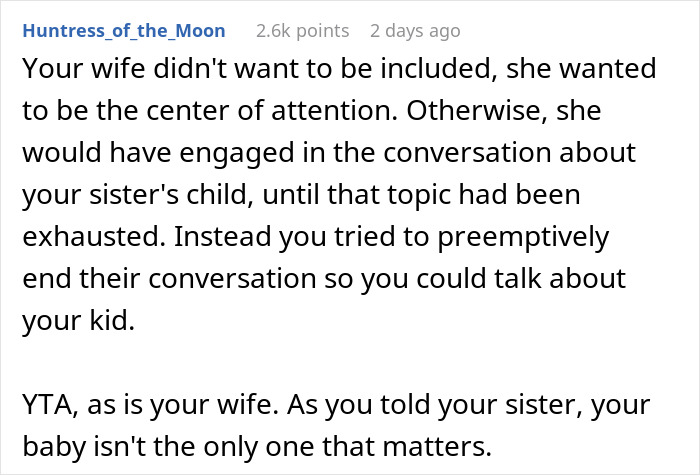Click the final line 'baby isn't the only one'
This screenshot has width=700, height=475.
click(257, 446)
